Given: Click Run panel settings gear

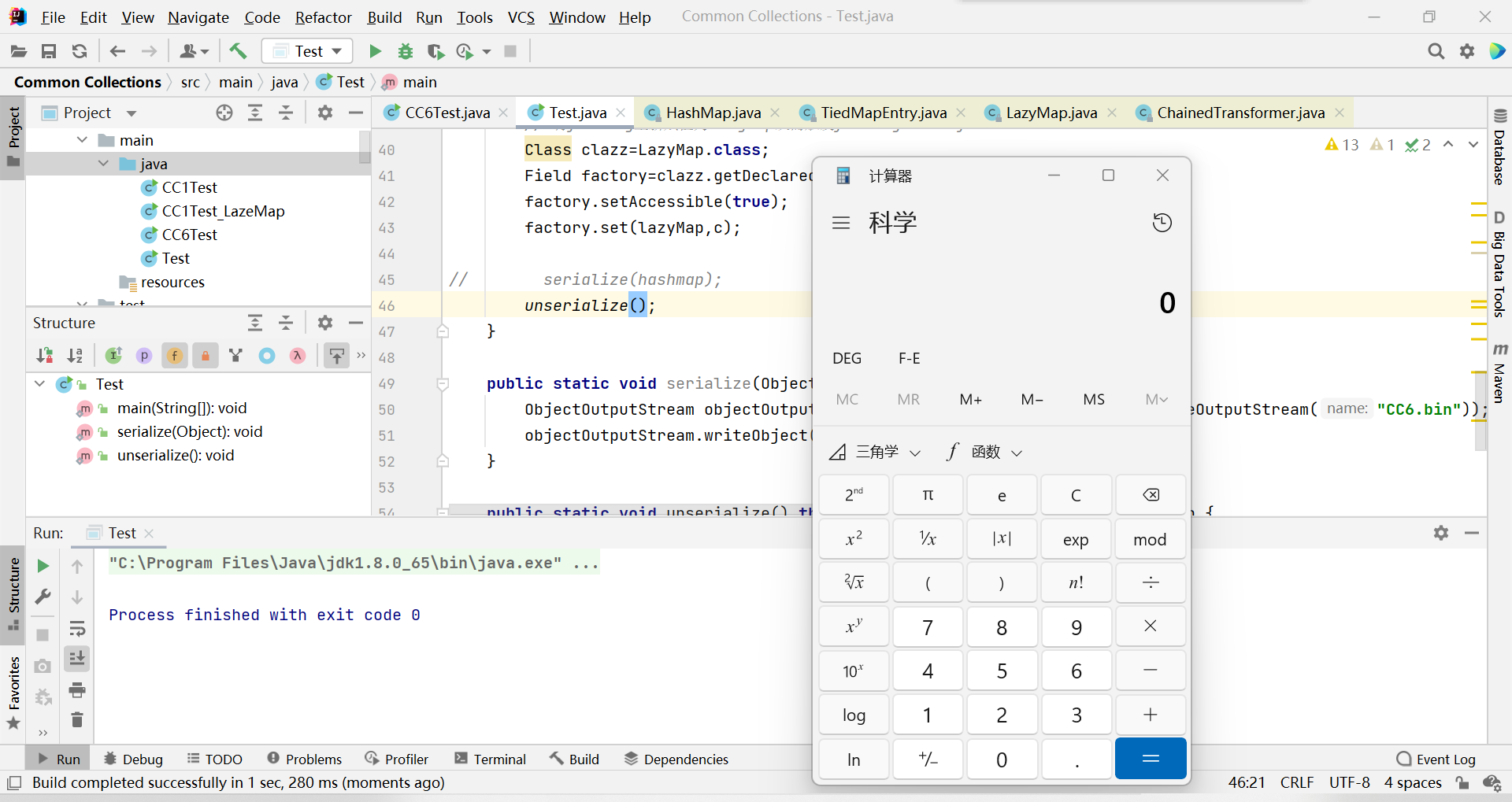Looking at the screenshot, I should click(x=1441, y=533).
